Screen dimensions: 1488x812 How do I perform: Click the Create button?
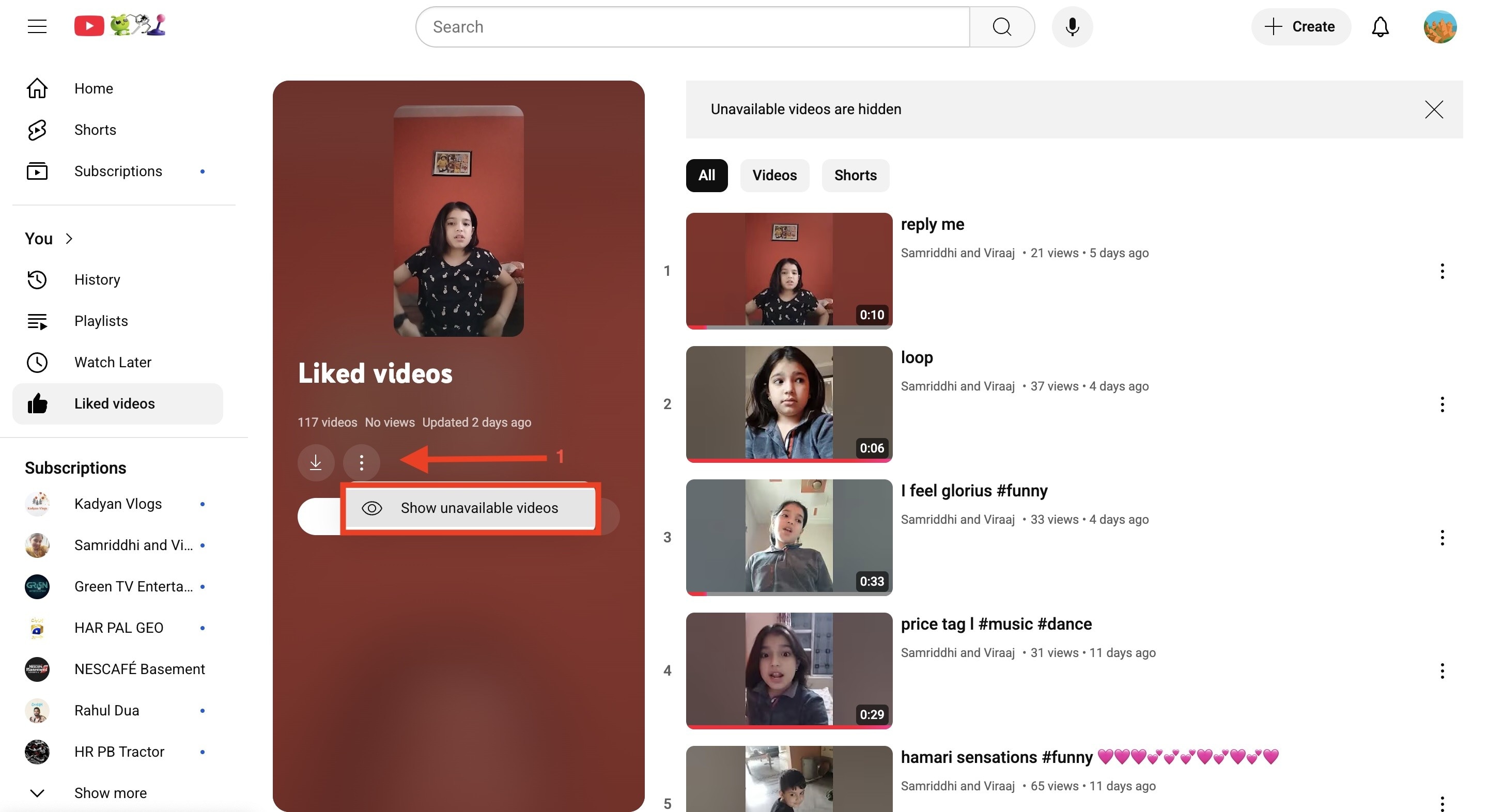(1301, 26)
